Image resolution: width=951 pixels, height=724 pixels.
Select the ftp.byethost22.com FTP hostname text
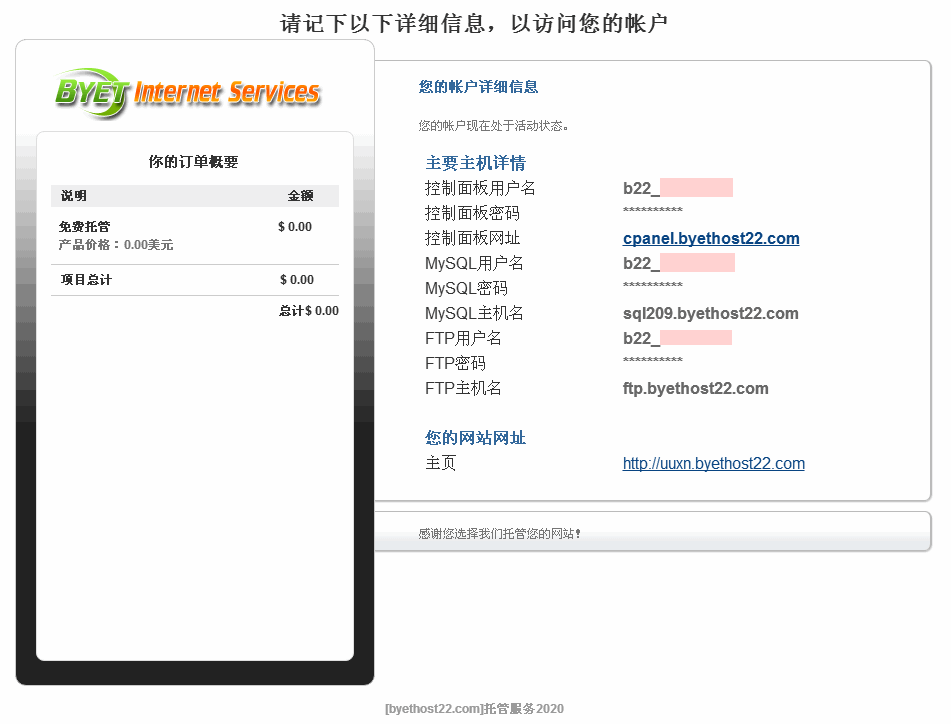coord(695,388)
